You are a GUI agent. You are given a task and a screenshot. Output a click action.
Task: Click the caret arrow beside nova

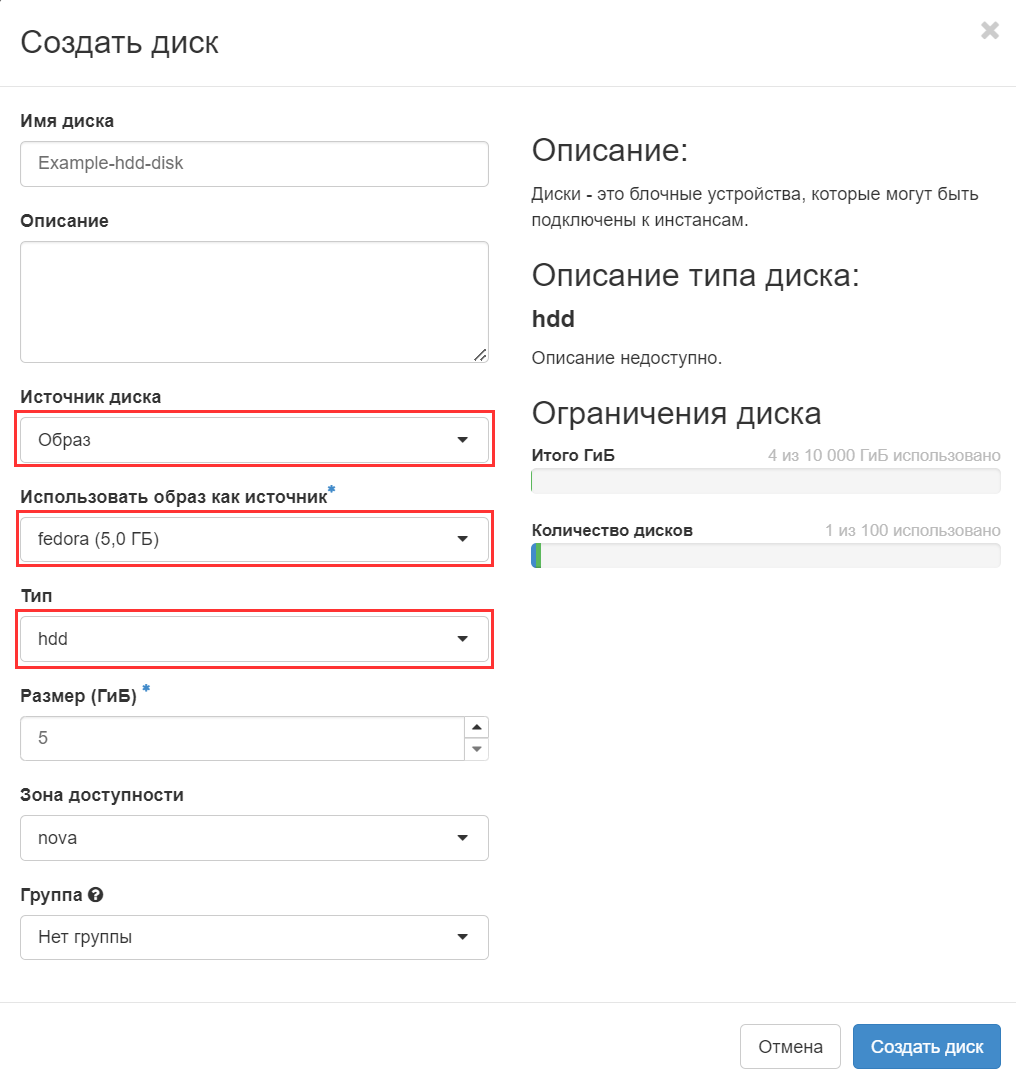coord(462,838)
